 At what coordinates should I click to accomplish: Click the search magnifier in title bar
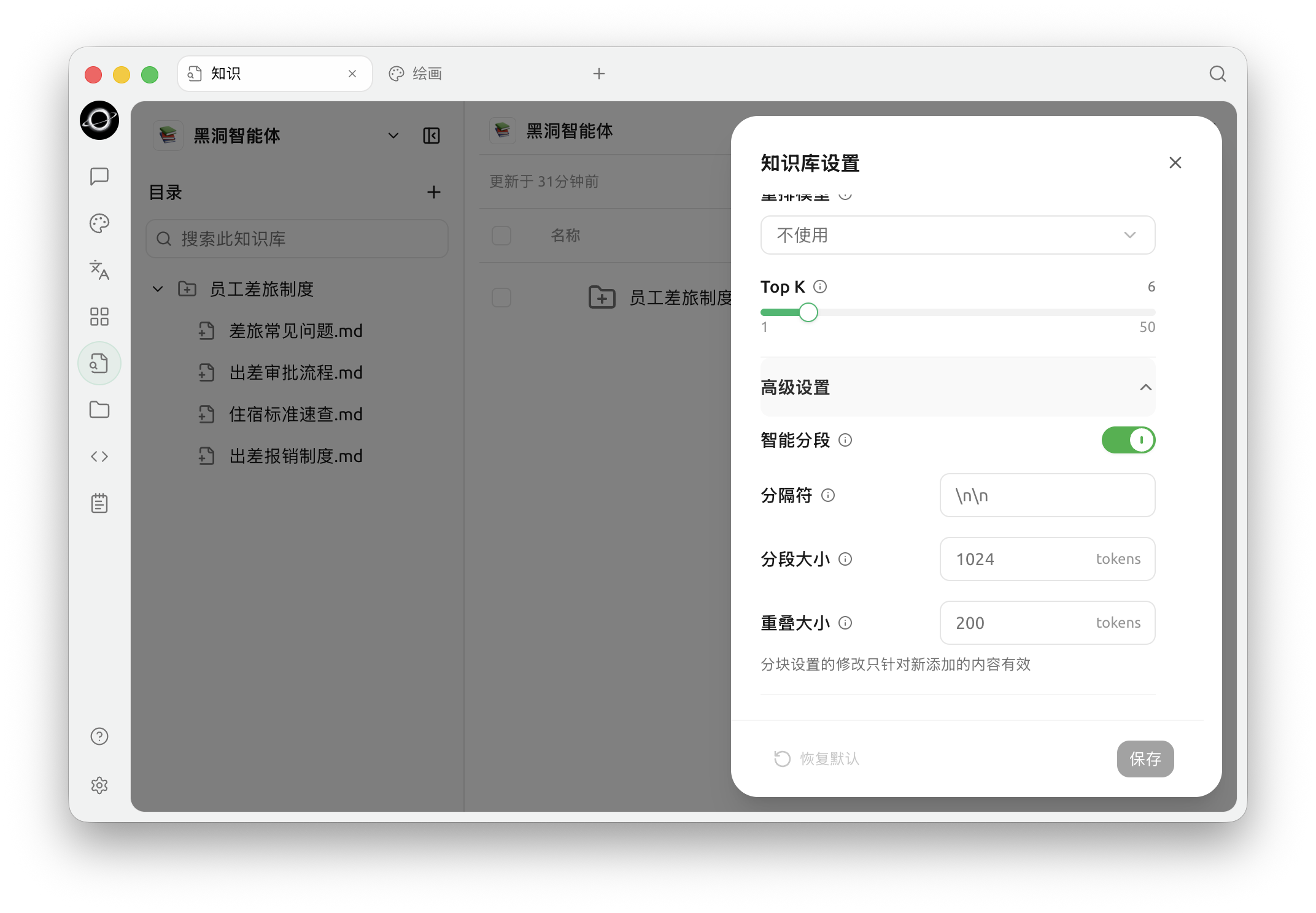(1218, 74)
